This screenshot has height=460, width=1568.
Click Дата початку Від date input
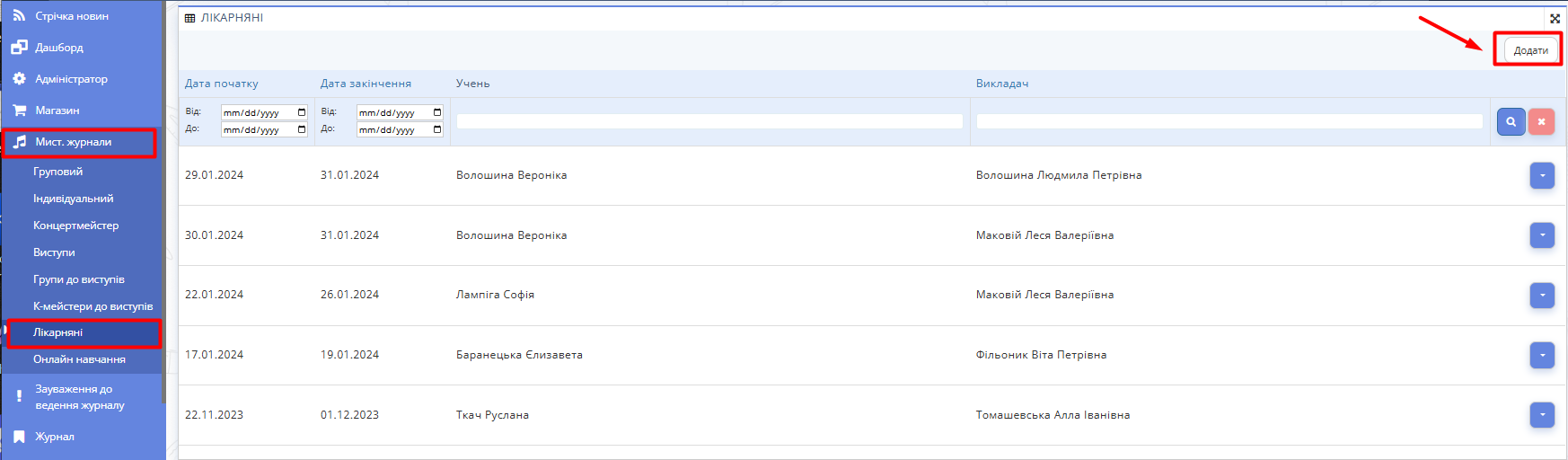[264, 112]
